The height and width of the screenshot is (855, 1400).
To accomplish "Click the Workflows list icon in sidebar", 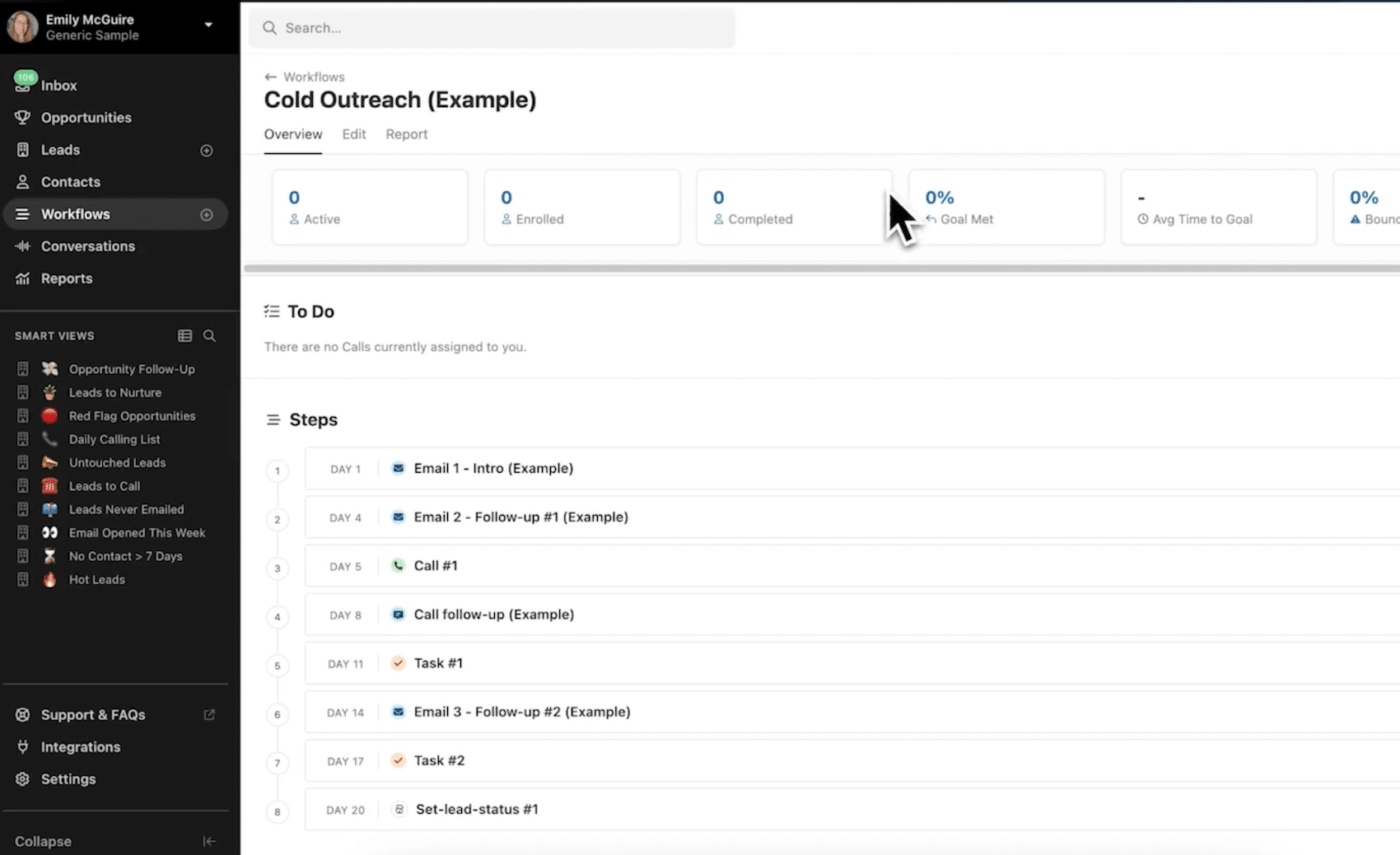I will point(23,214).
